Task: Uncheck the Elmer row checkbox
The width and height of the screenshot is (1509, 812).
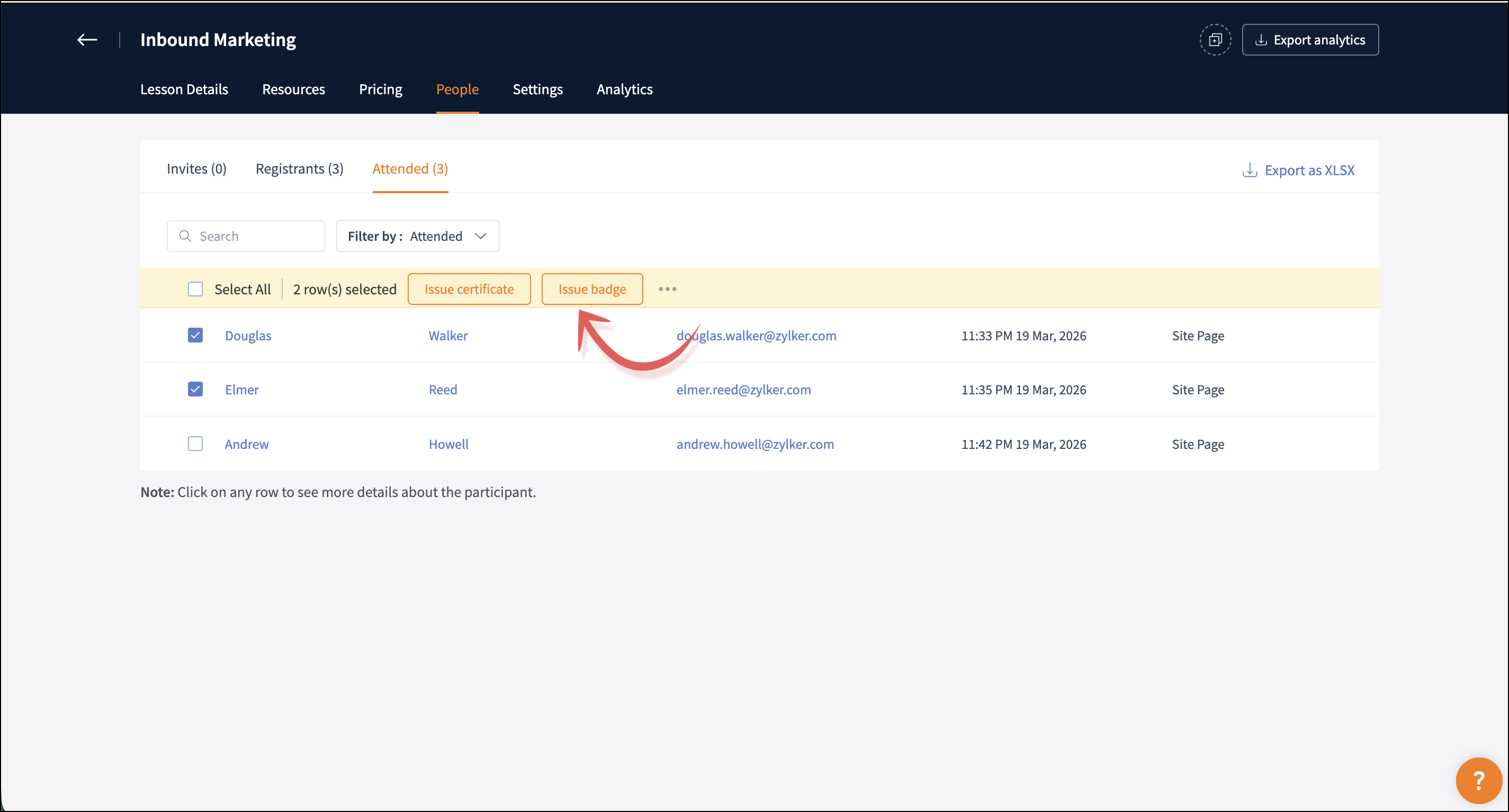Action: pos(195,389)
